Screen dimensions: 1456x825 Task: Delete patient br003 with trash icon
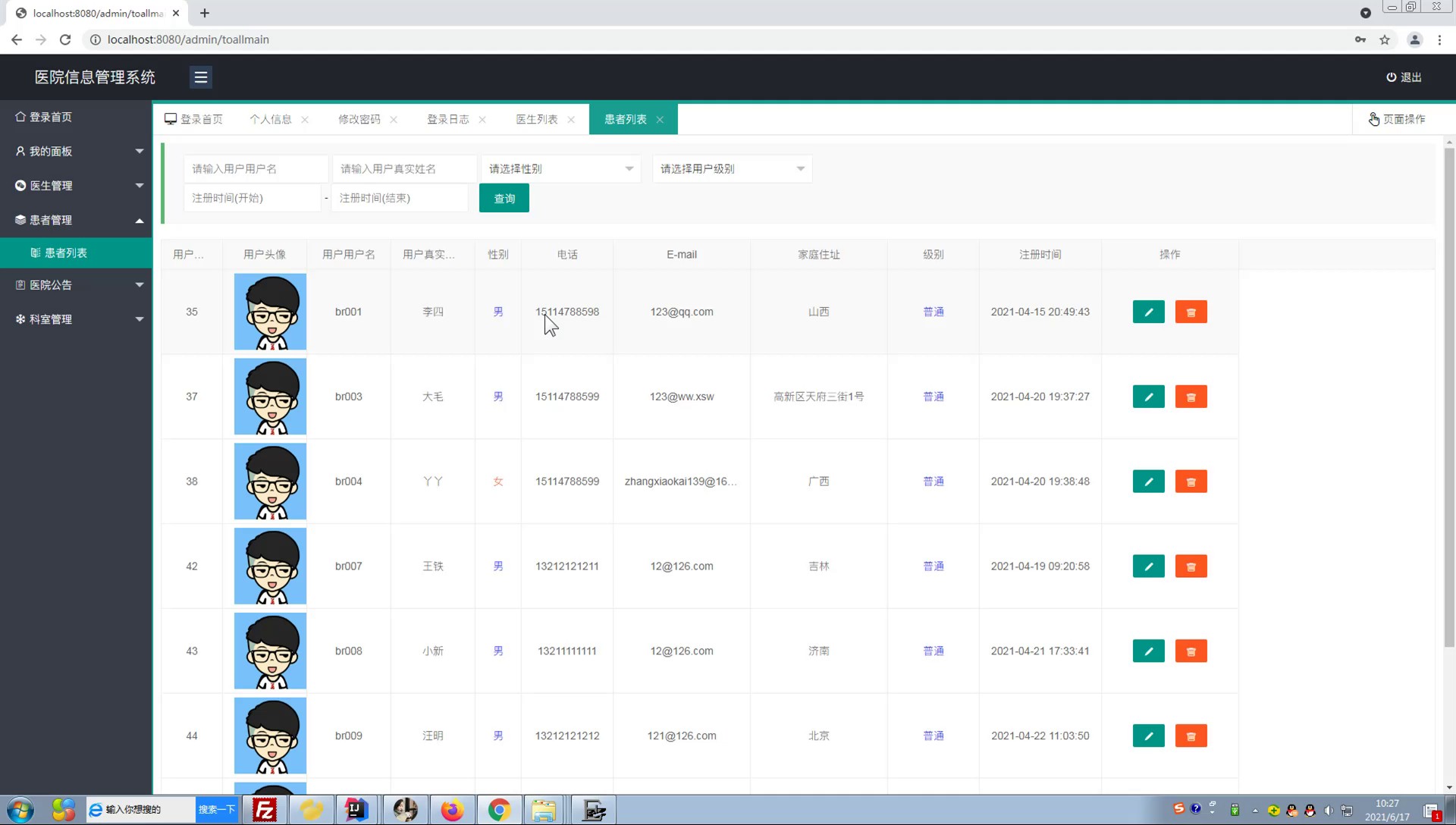(1191, 397)
